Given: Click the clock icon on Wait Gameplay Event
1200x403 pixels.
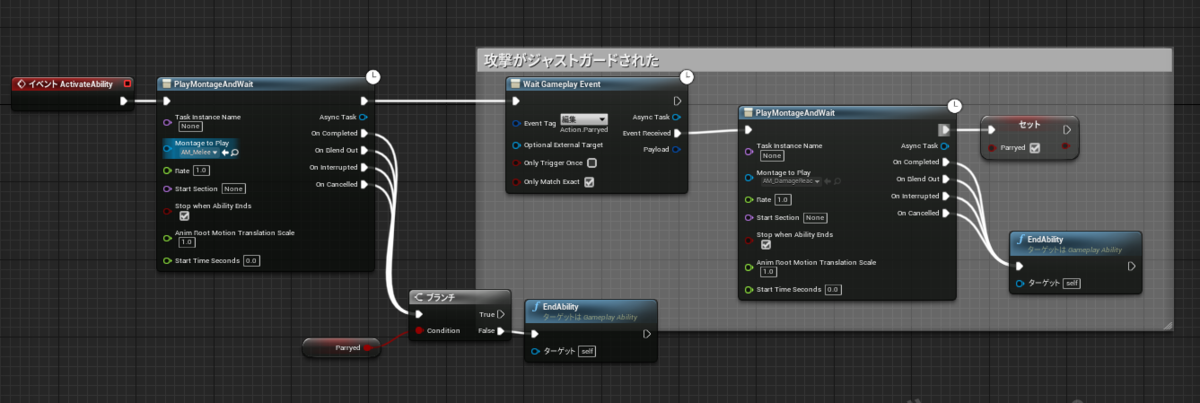Looking at the screenshot, I should [x=688, y=76].
